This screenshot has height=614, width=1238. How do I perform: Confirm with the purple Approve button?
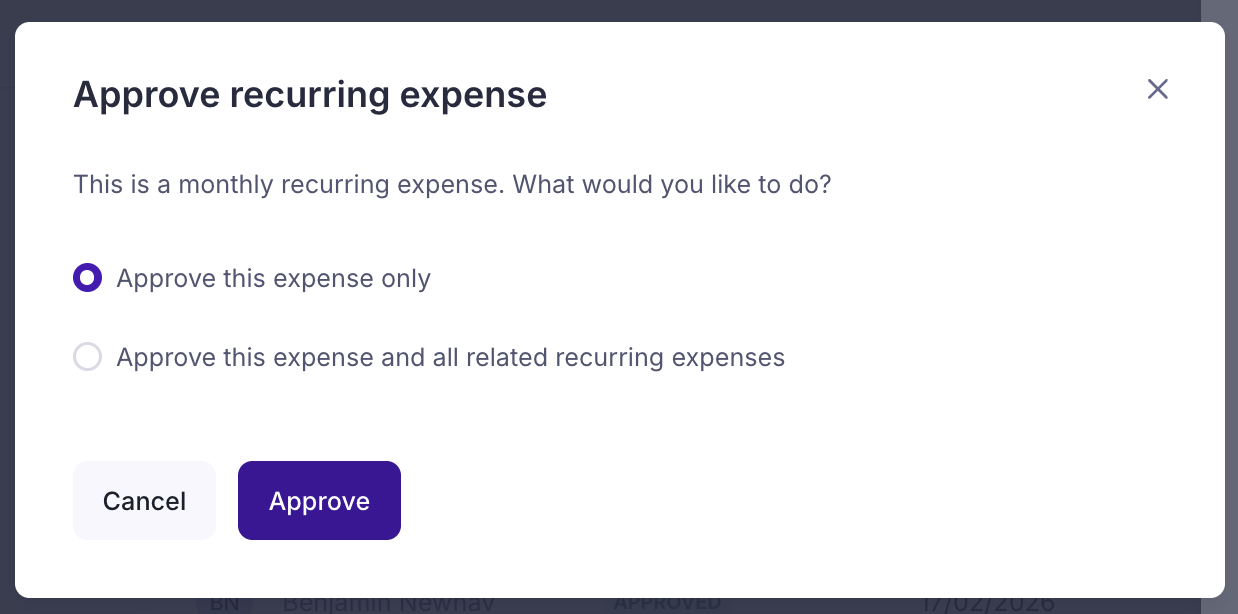319,501
